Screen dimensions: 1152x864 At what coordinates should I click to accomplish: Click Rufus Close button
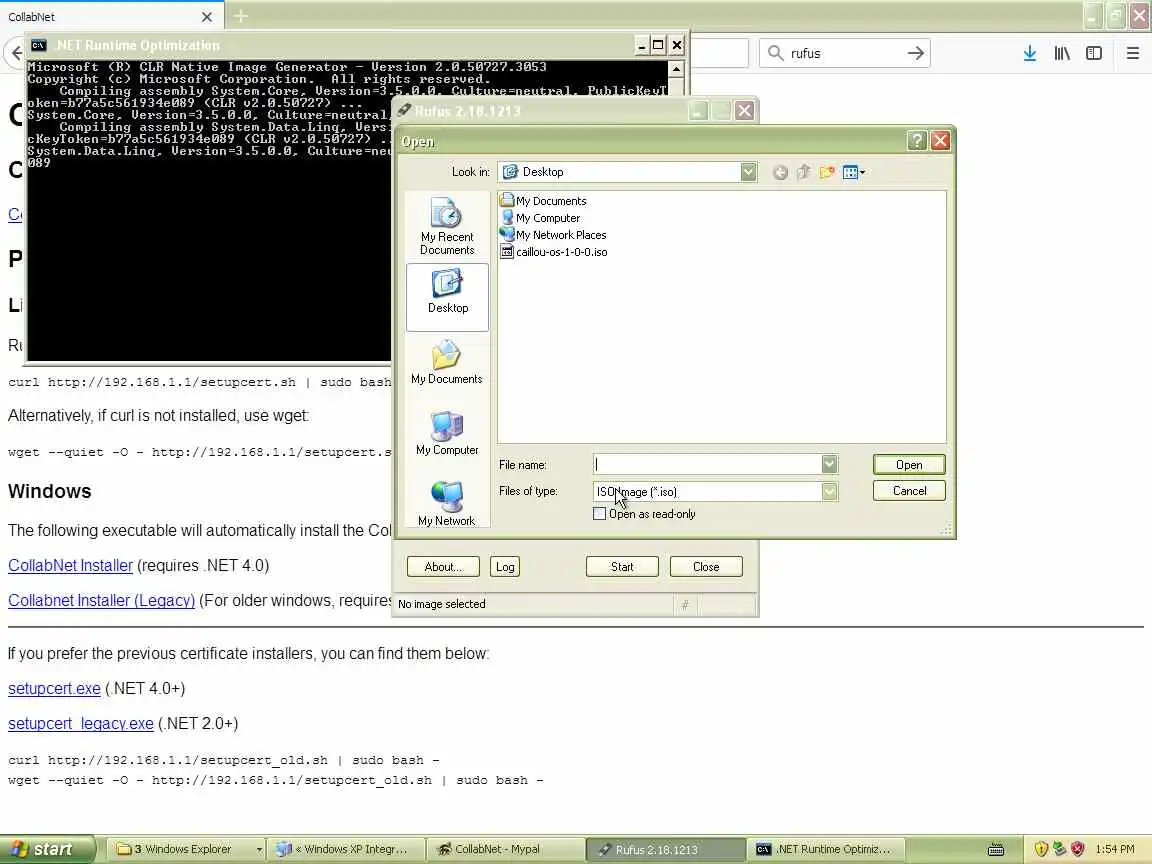(x=705, y=566)
